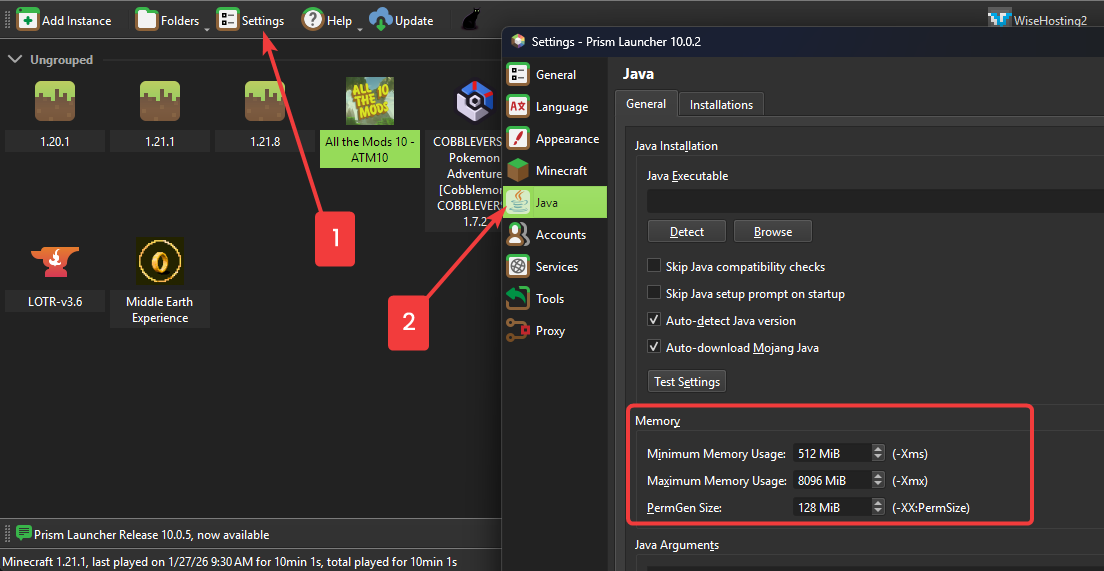Click the Update toolbar button
Screen dimensions: 1104x571
click(401, 20)
